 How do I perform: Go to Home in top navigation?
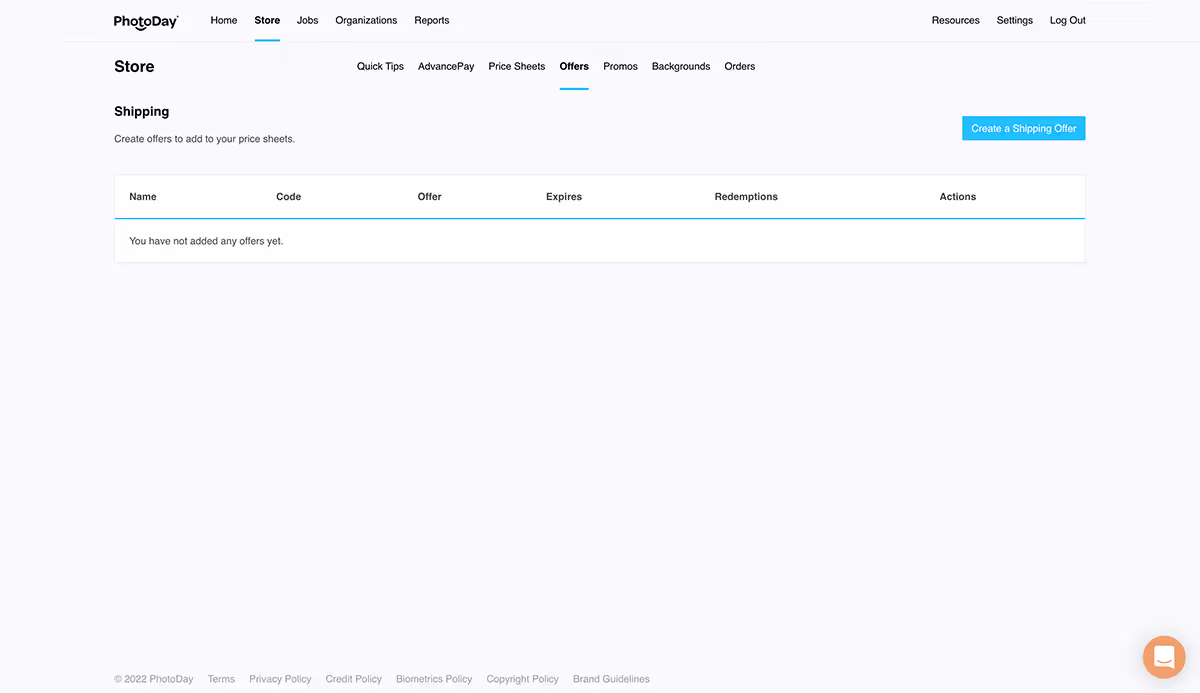pyautogui.click(x=224, y=20)
